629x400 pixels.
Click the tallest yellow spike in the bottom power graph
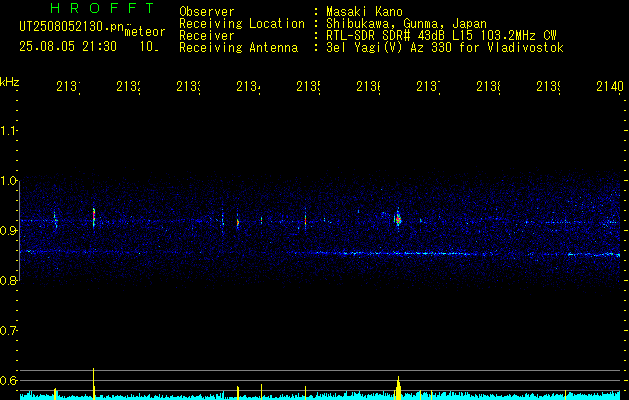click(x=93, y=383)
